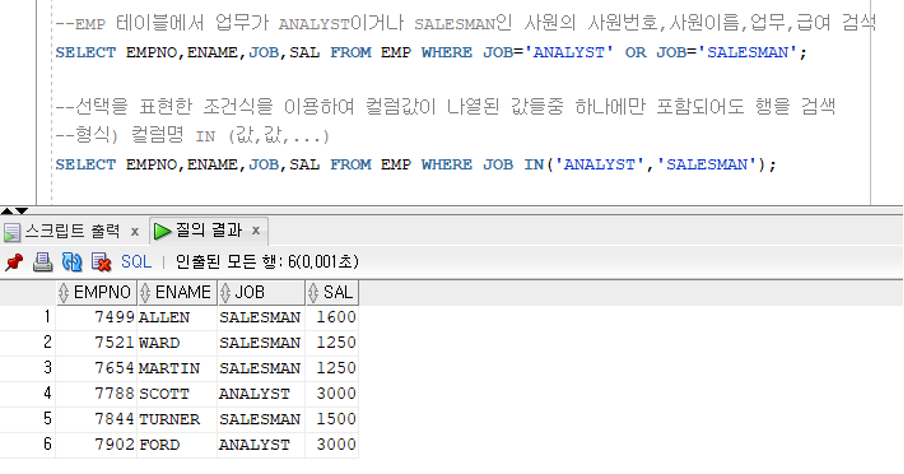
Task: Select row number 6 header
Action: pyautogui.click(x=28, y=445)
